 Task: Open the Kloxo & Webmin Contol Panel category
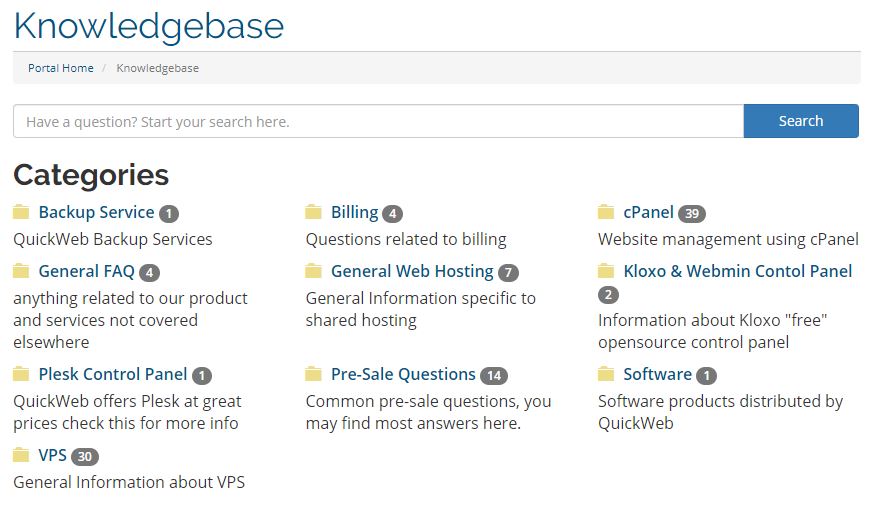point(737,271)
